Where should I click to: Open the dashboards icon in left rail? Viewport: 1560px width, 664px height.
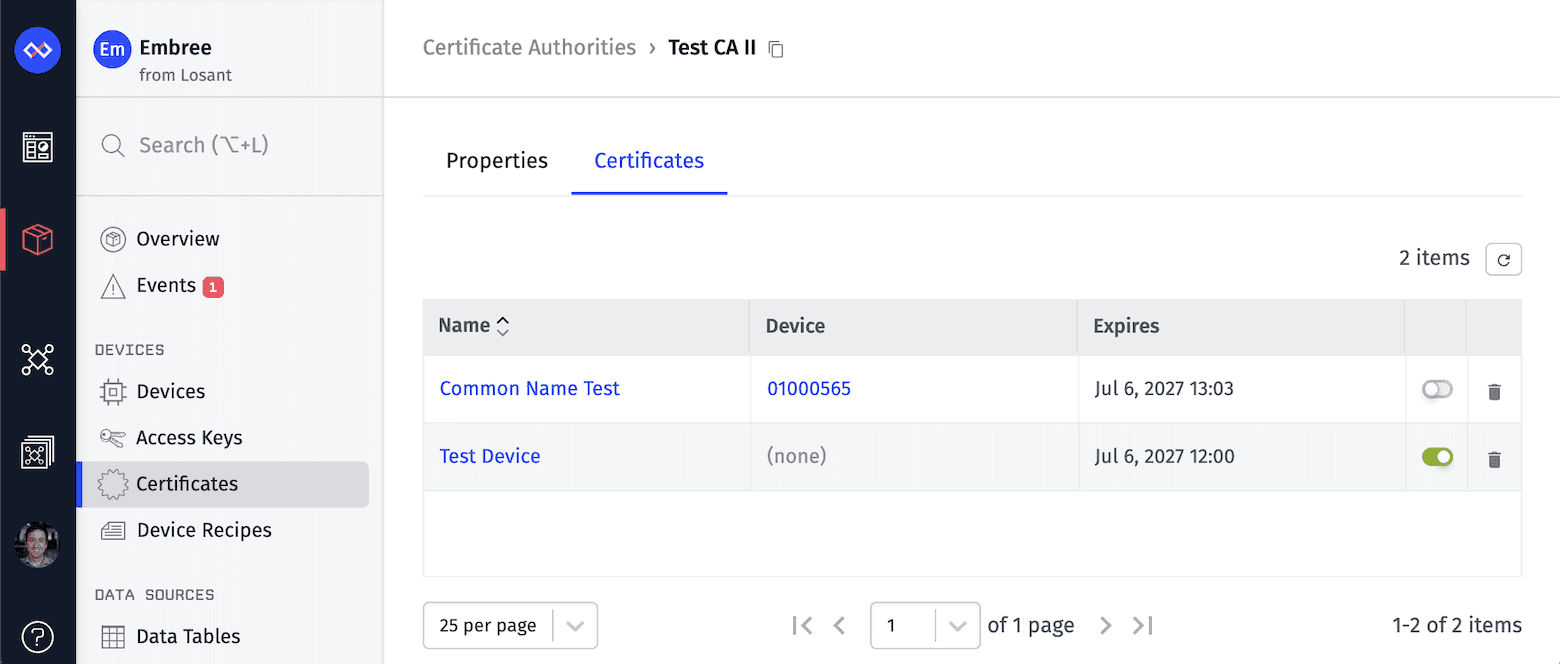pos(38,147)
